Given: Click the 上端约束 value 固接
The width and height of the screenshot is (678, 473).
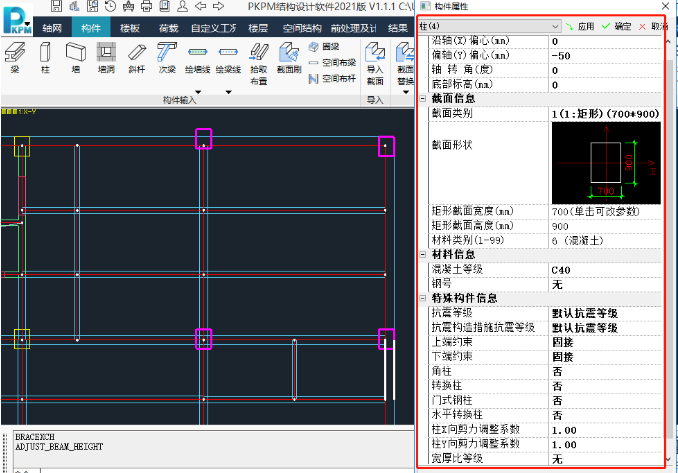Looking at the screenshot, I should [605, 343].
